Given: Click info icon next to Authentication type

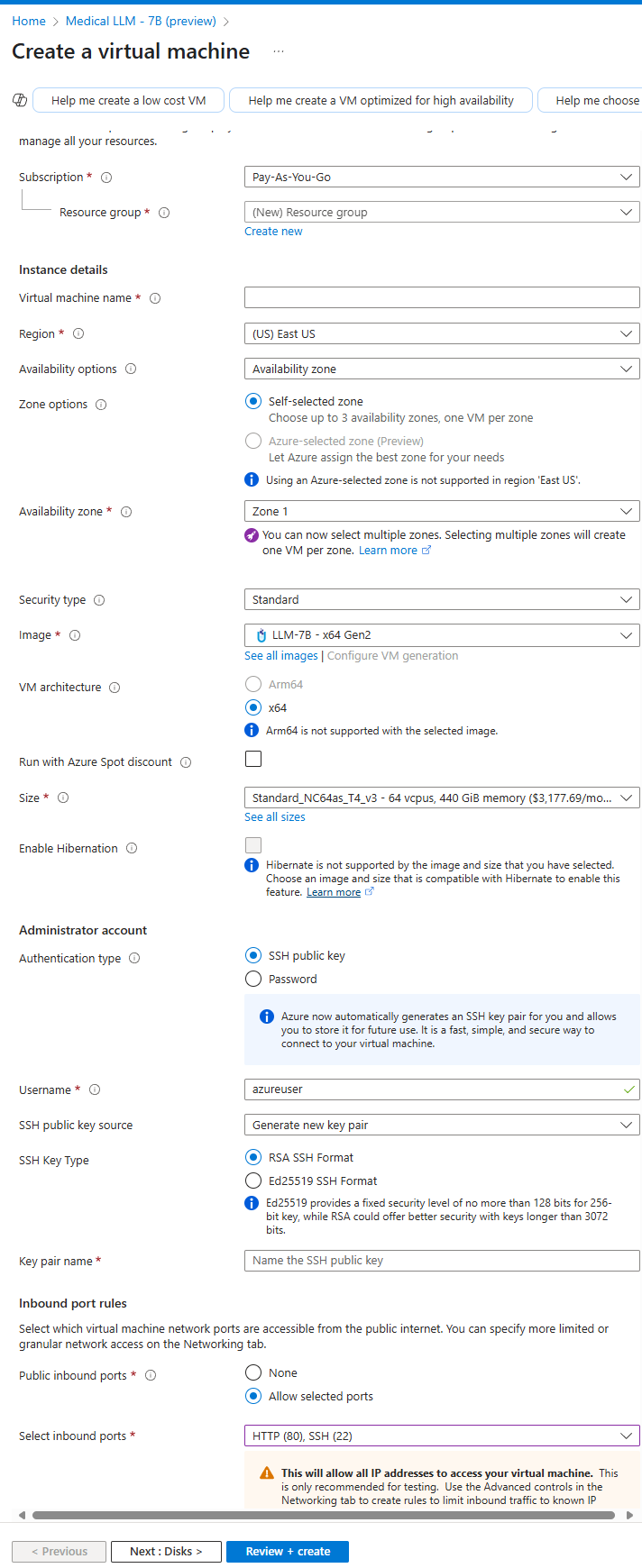Looking at the screenshot, I should pos(134,958).
